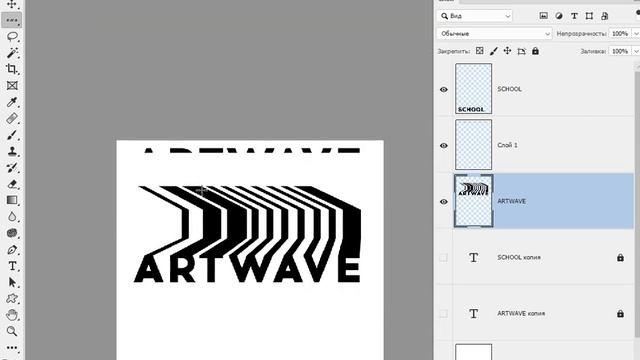Select the ARTWAVE копия text layer
640x360 pixels.
click(535, 314)
